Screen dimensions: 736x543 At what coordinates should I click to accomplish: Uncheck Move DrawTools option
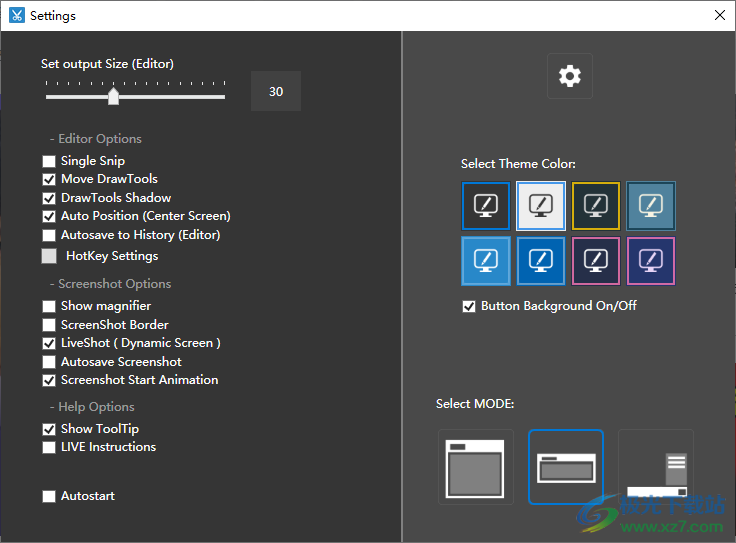(x=49, y=179)
